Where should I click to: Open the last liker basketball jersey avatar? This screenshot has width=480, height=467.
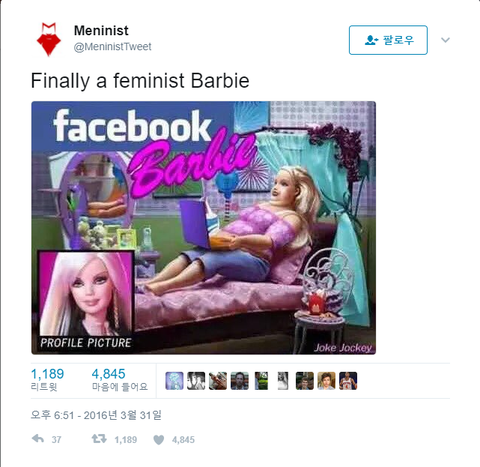click(348, 381)
